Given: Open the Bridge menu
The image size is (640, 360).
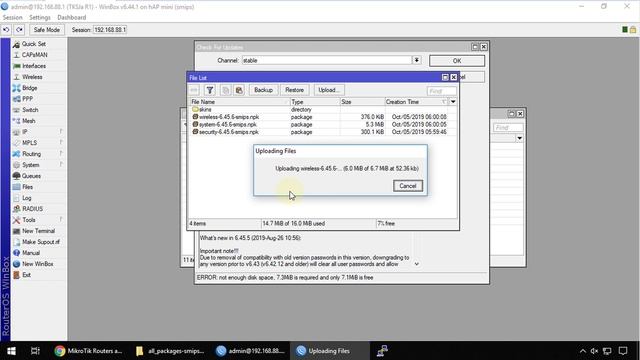Looking at the screenshot, I should [29, 88].
